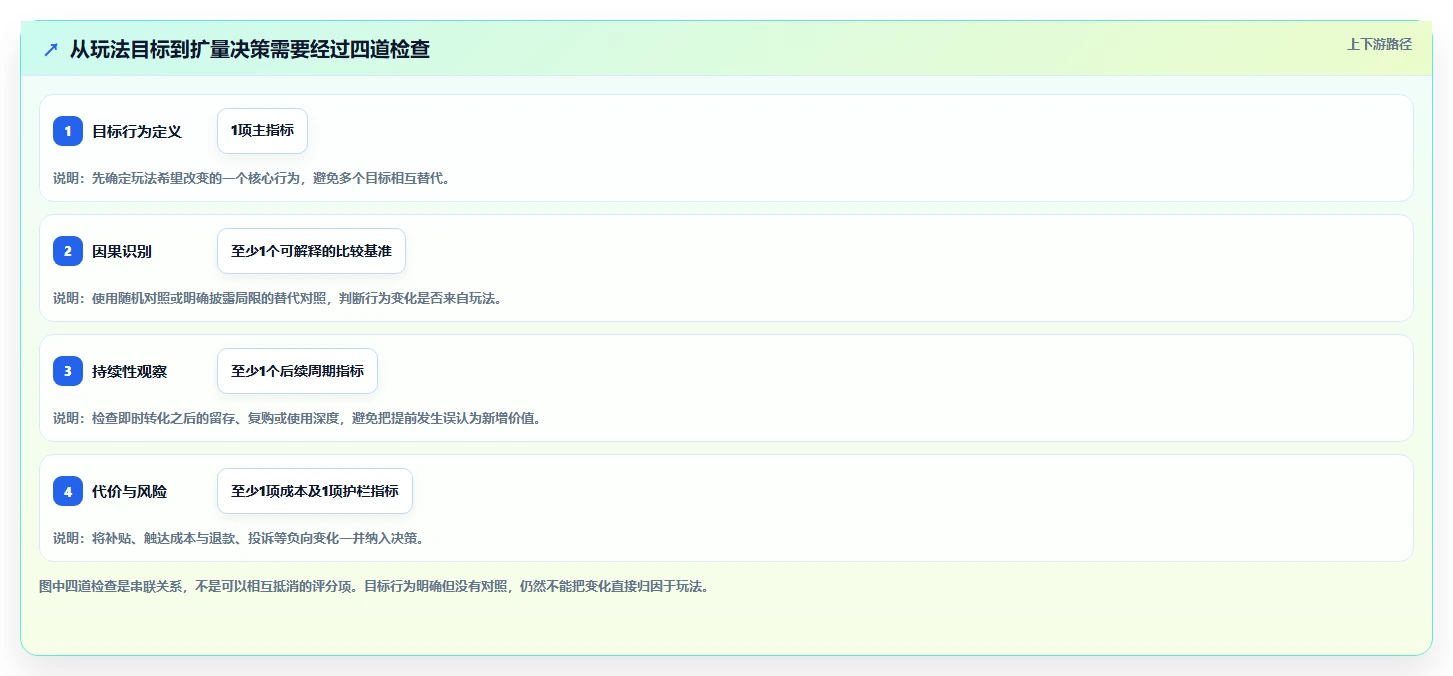1453x676 pixels.
Task: Click the step 4 number badge
Action: 68,491
